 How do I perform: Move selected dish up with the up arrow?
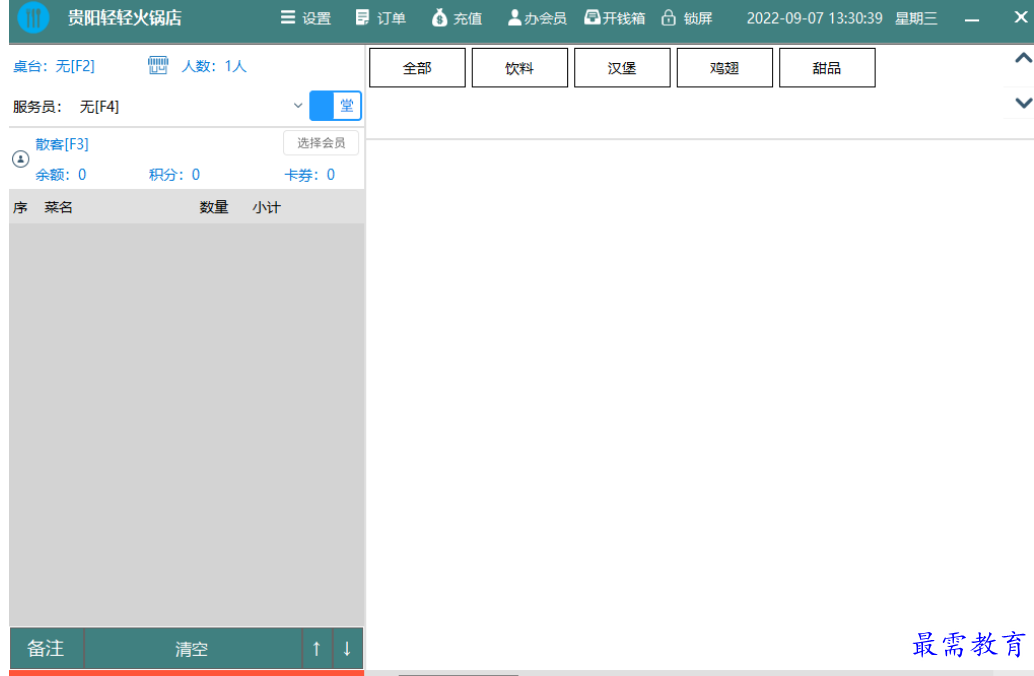(317, 648)
